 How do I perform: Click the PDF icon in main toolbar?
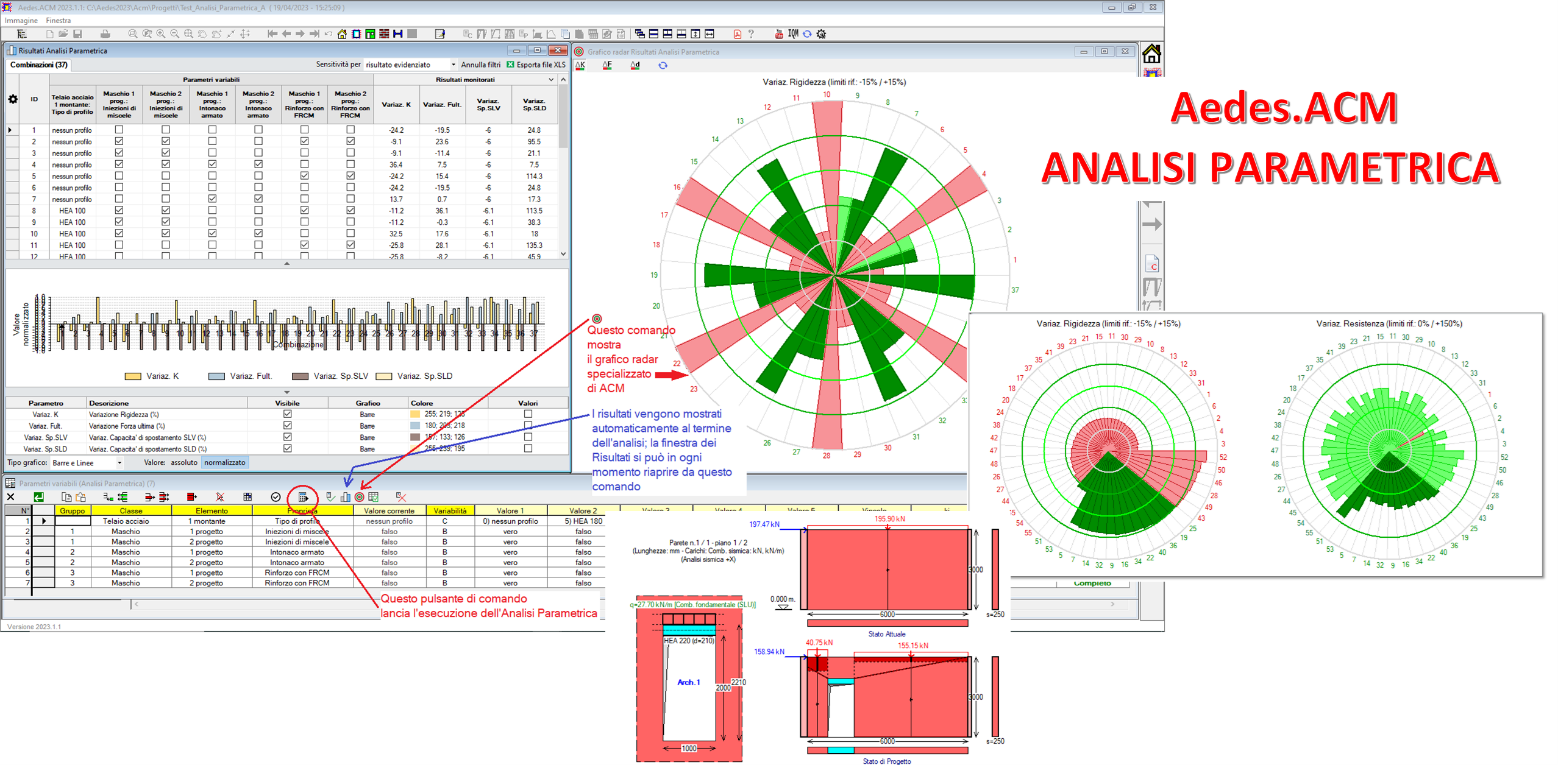(x=737, y=33)
